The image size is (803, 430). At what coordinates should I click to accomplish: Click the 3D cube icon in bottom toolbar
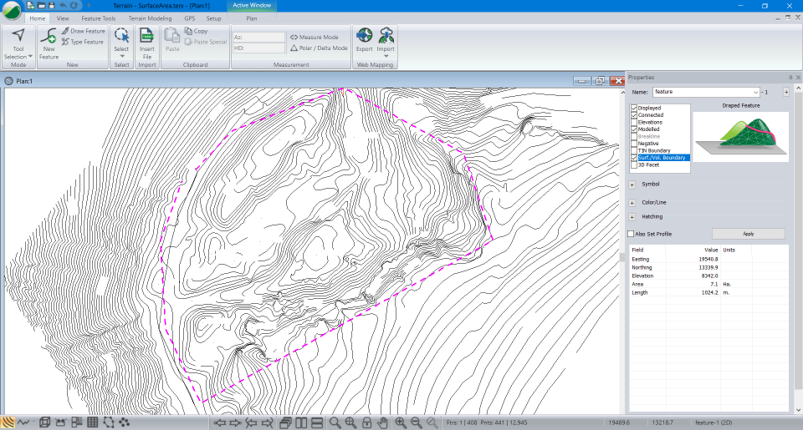click(x=45, y=423)
